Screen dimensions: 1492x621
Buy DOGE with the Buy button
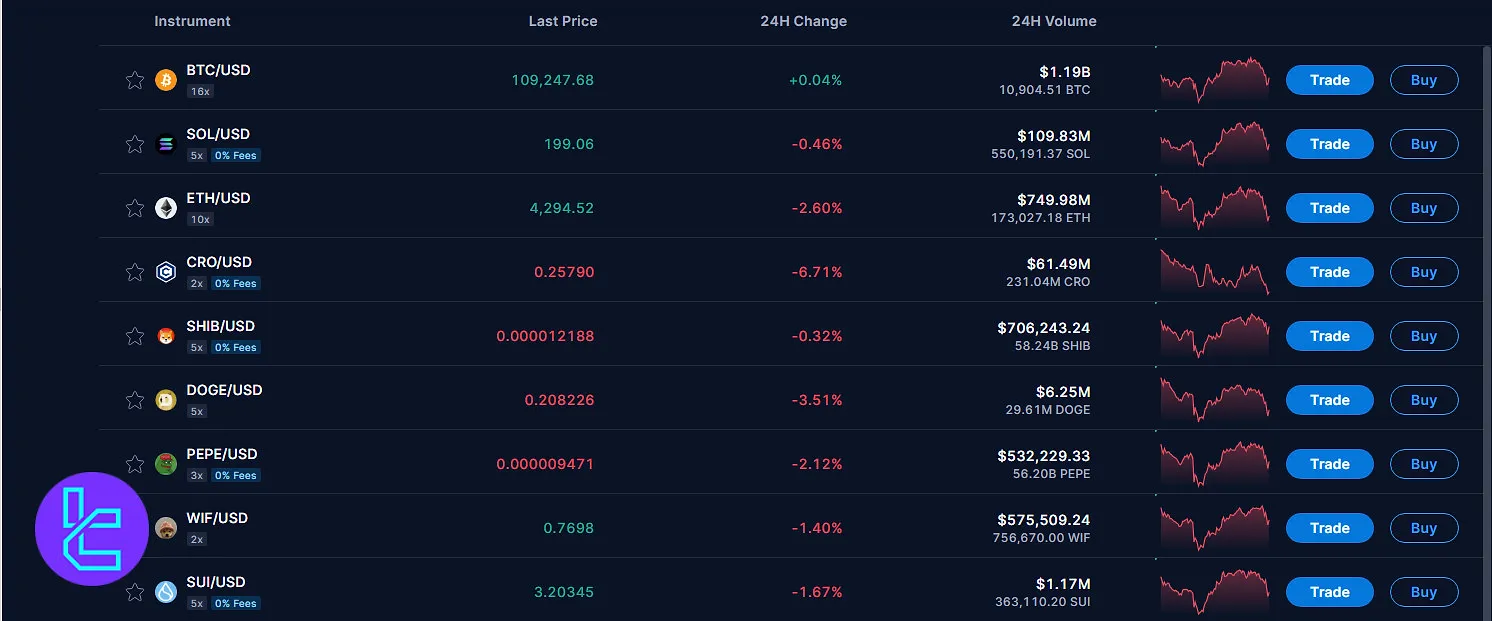(1424, 400)
